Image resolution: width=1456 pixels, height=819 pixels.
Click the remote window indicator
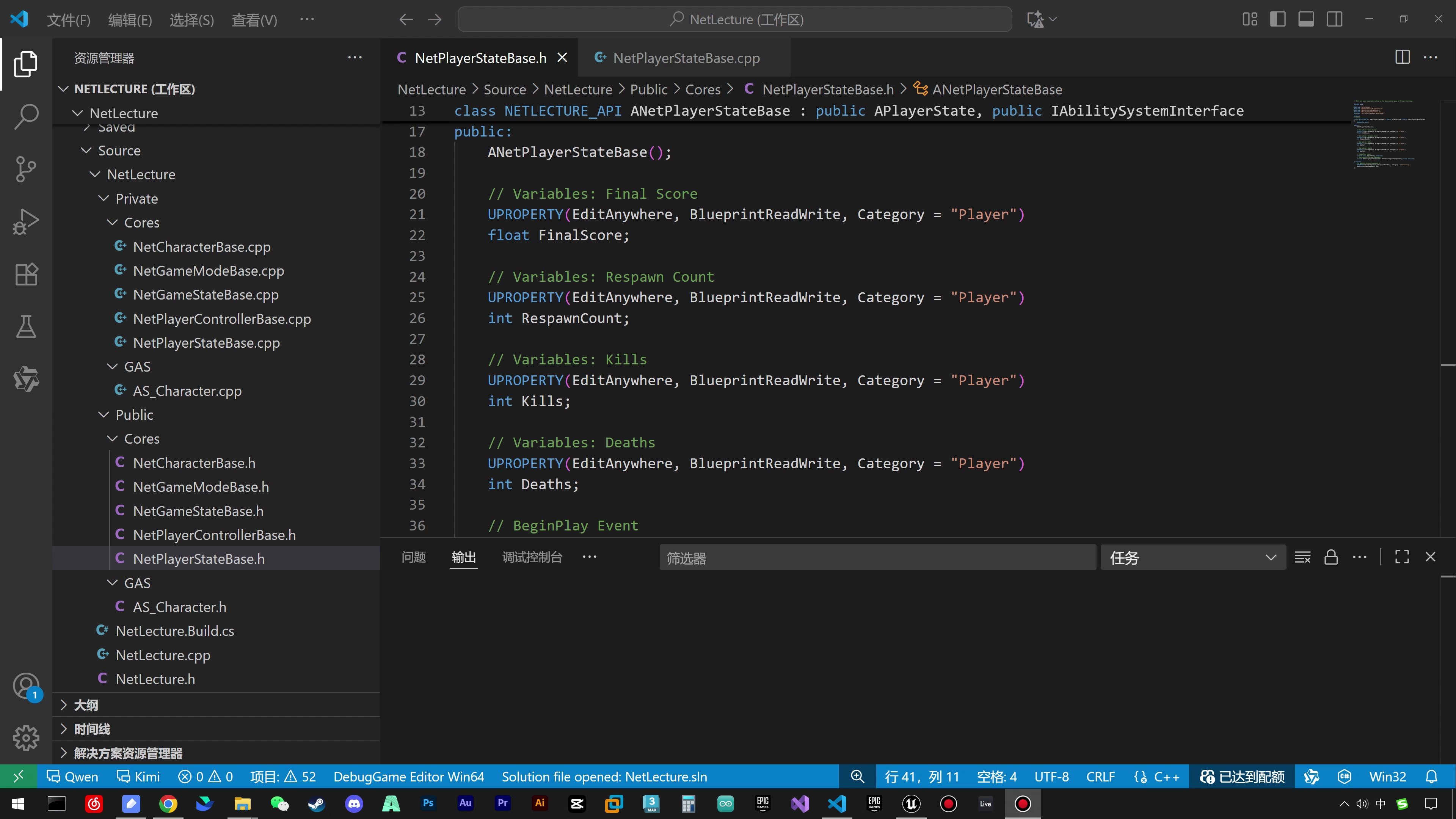(x=18, y=777)
